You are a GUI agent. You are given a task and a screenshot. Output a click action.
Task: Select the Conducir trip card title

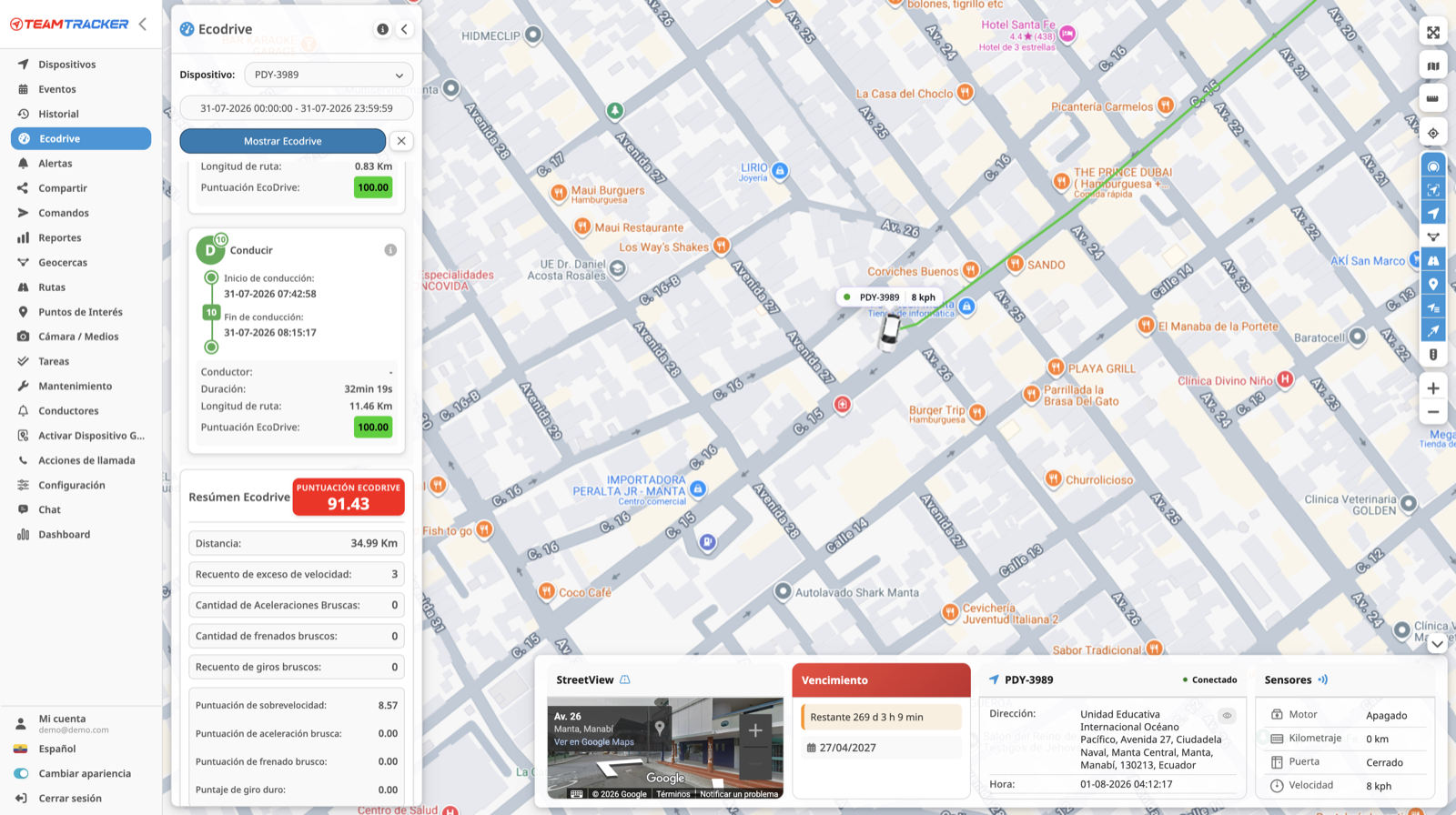251,250
